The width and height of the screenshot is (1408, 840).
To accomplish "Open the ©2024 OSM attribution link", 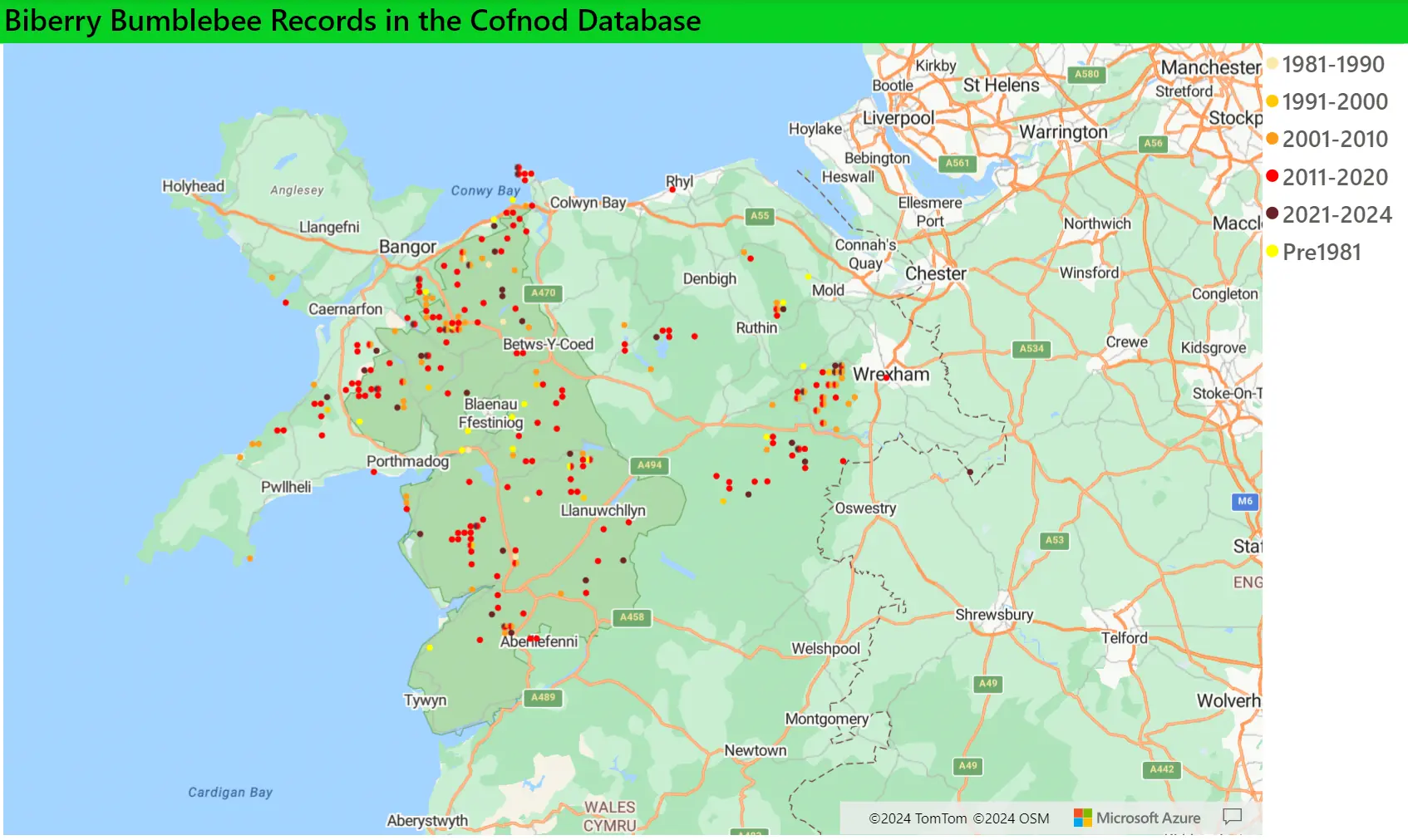I will point(1011,818).
